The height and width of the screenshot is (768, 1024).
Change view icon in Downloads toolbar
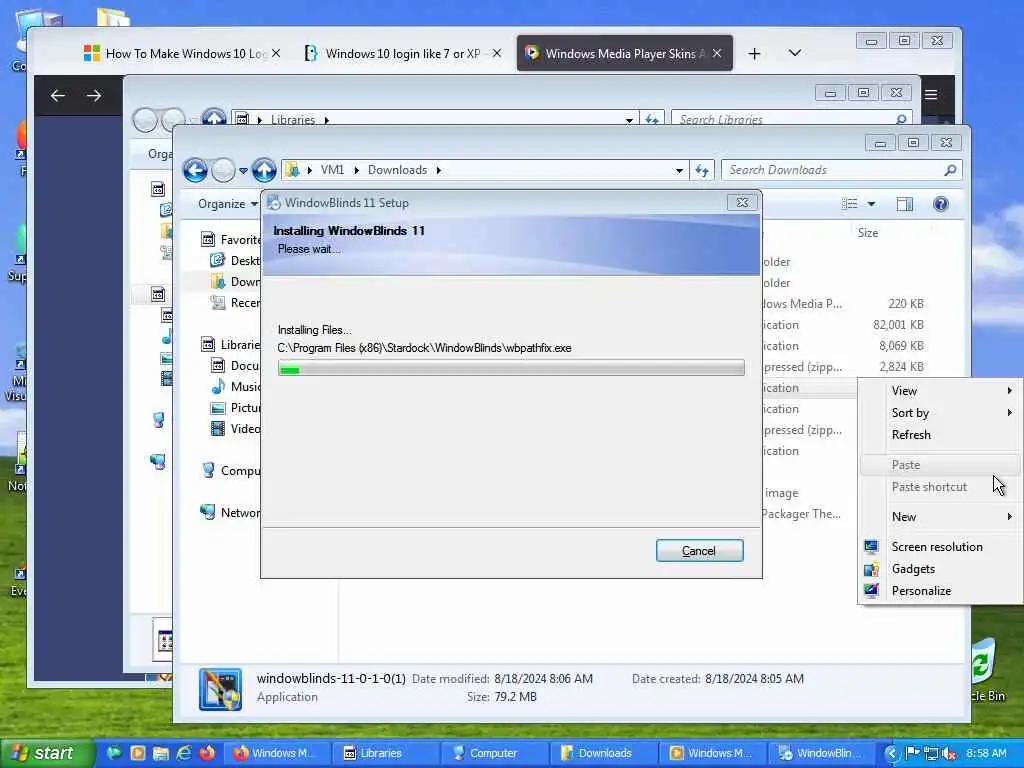(850, 204)
